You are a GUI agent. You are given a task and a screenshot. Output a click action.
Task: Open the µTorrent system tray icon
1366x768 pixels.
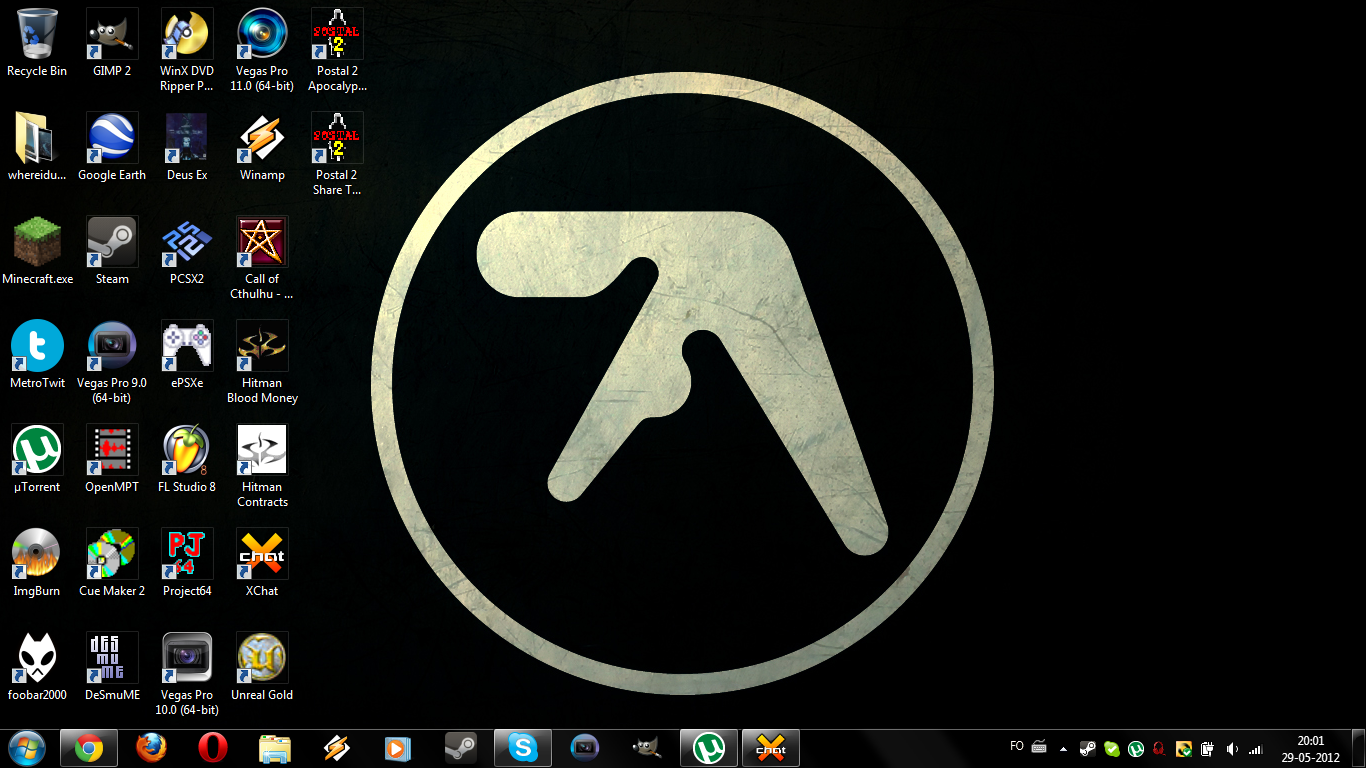point(1136,749)
